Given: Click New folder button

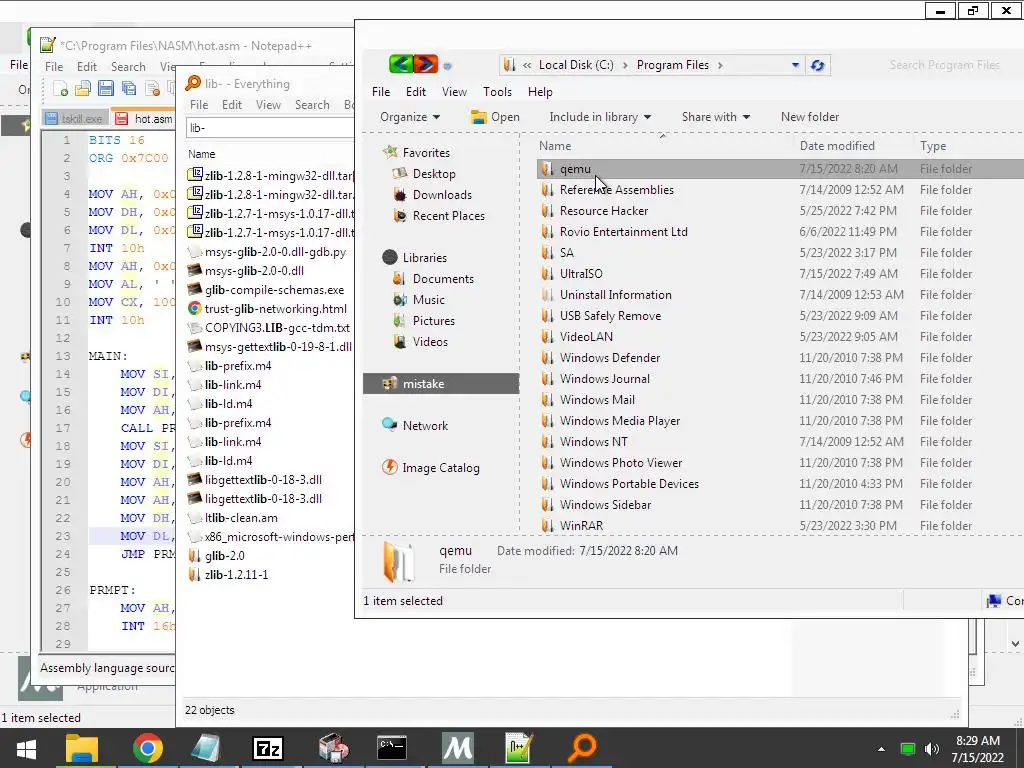Looking at the screenshot, I should [810, 117].
